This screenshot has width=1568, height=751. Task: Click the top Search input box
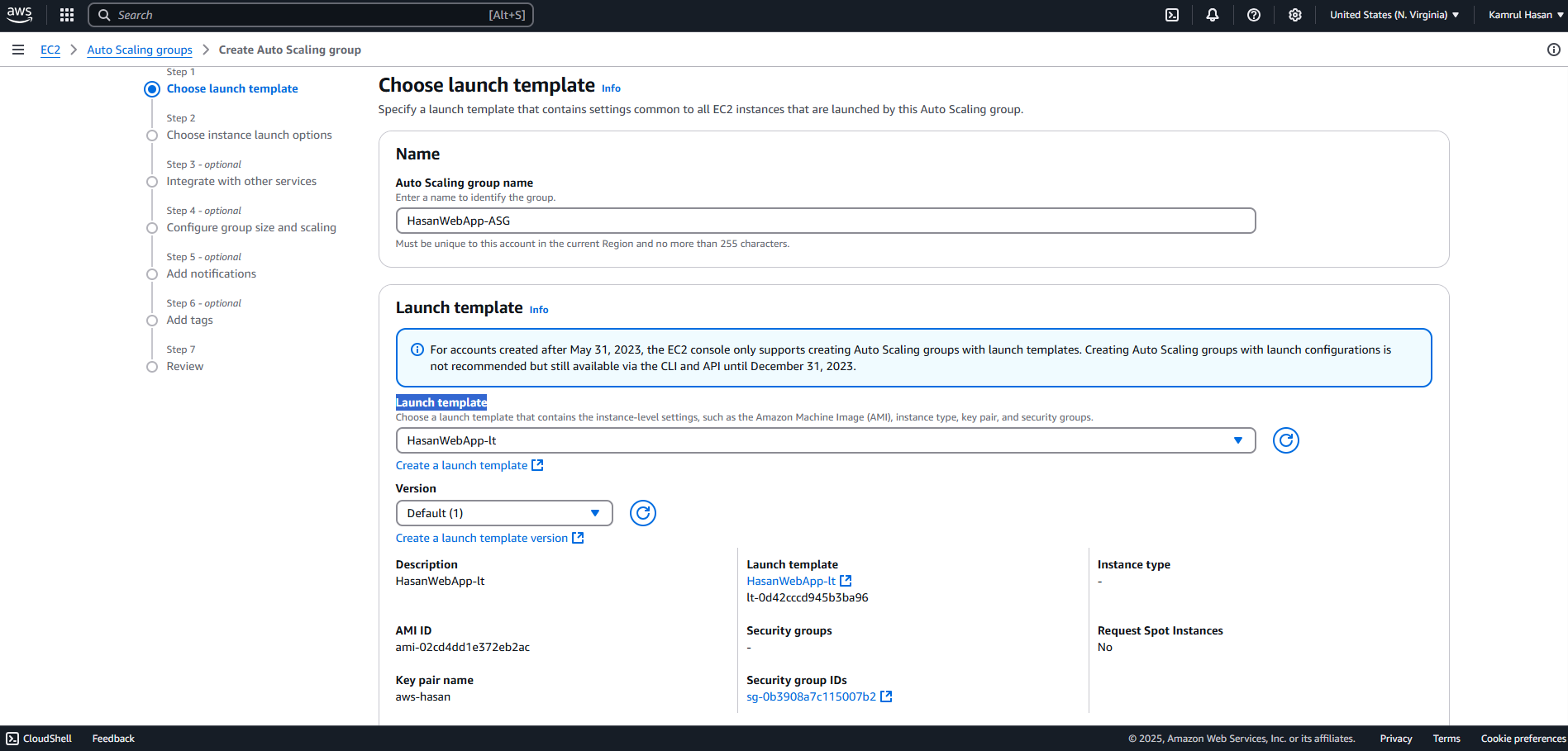[x=311, y=15]
